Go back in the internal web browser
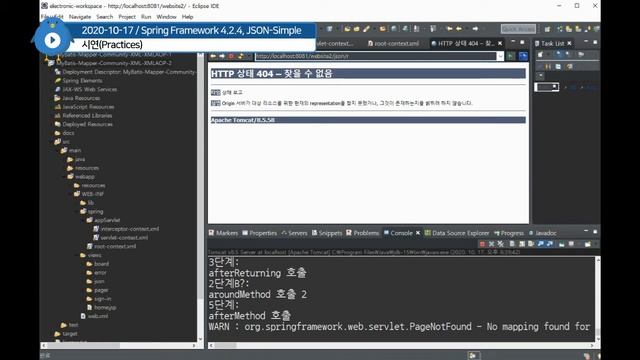Screen dimensions: 640x360 coord(213,56)
